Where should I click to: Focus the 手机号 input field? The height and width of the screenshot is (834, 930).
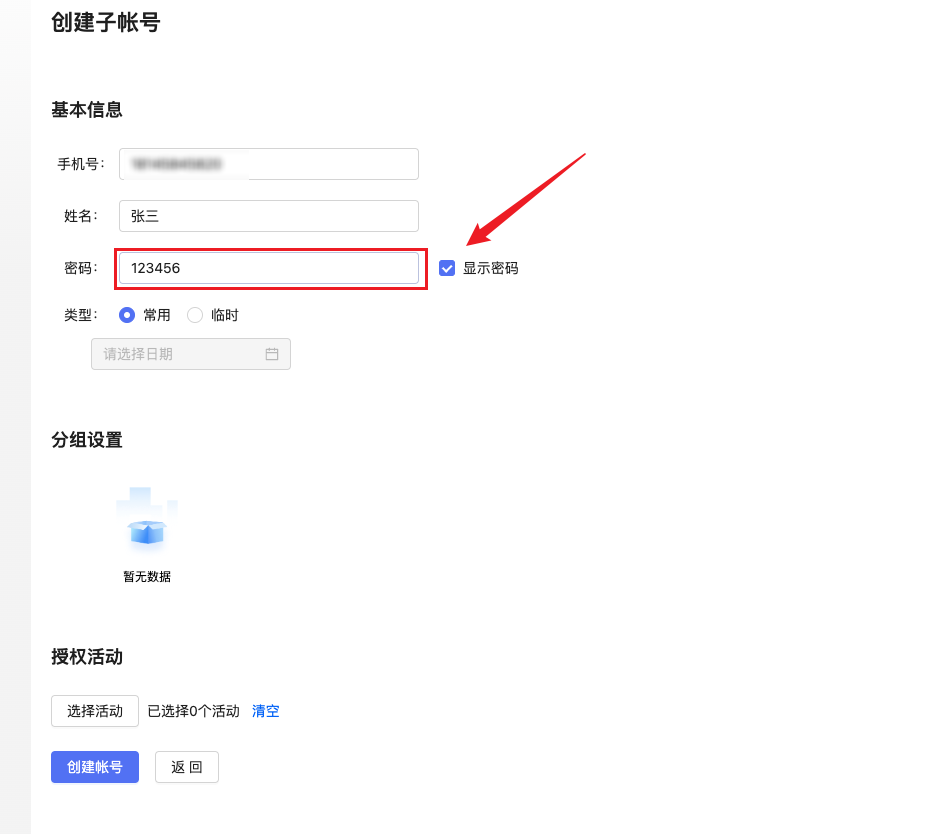click(268, 164)
